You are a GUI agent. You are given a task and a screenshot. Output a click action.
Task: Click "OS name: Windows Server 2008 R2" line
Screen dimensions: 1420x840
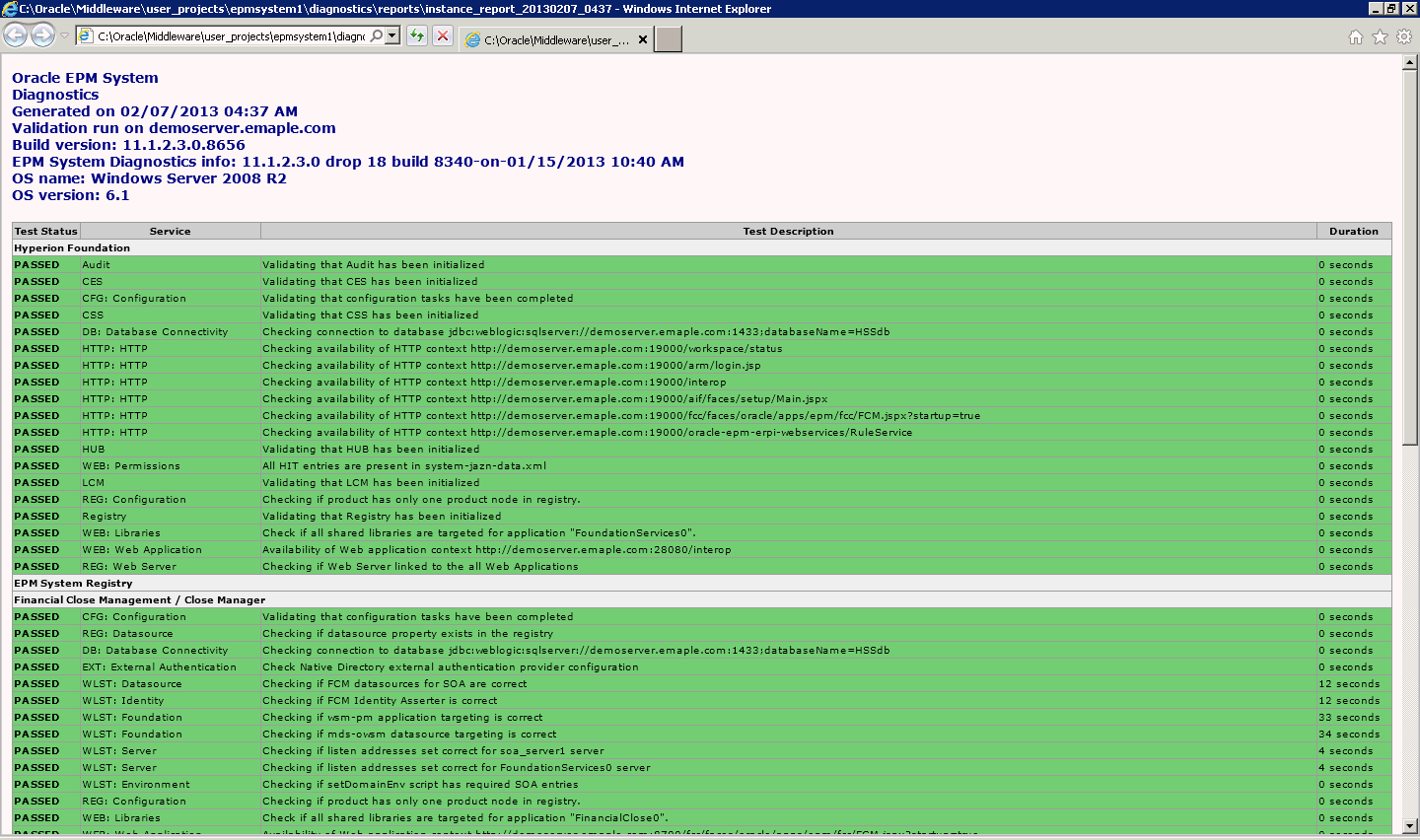[x=149, y=178]
